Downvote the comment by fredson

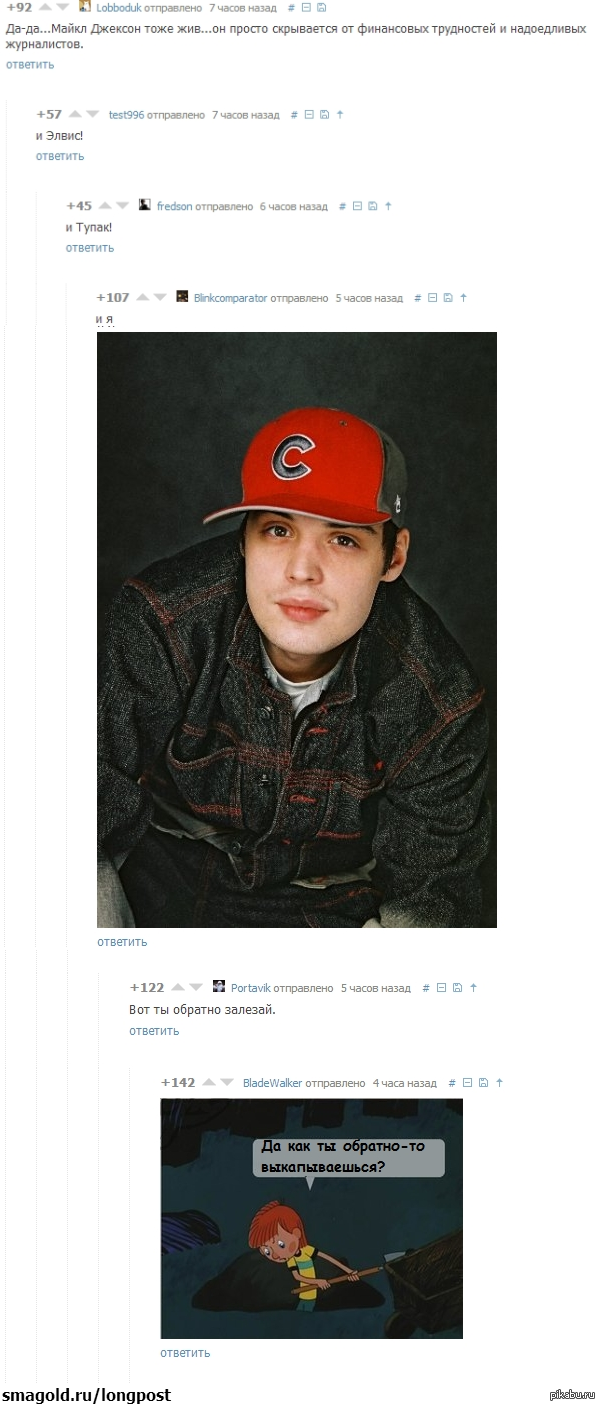[x=122, y=206]
